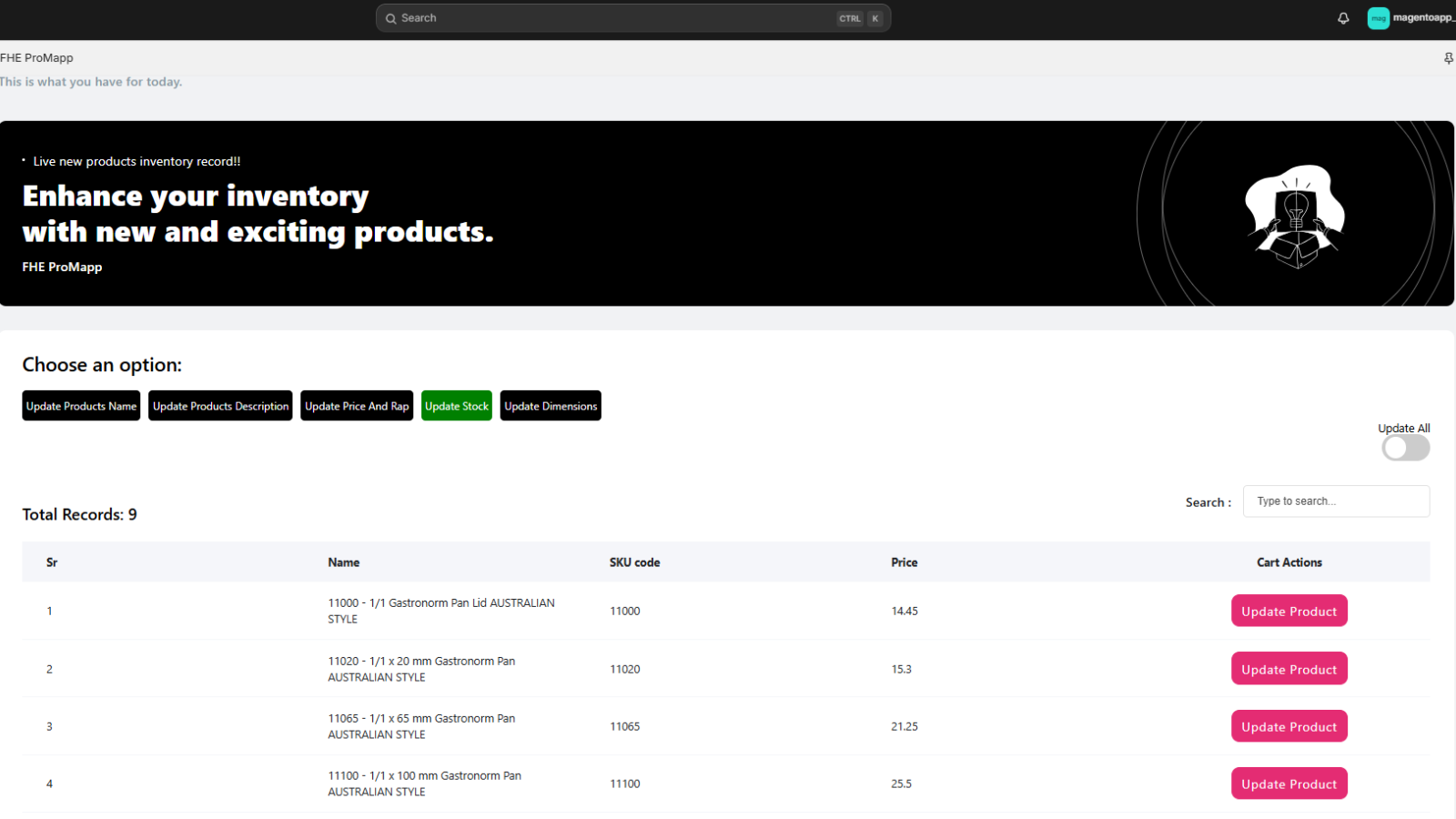Select Update Products Description option
The width and height of the screenshot is (1456, 819).
pos(220,406)
